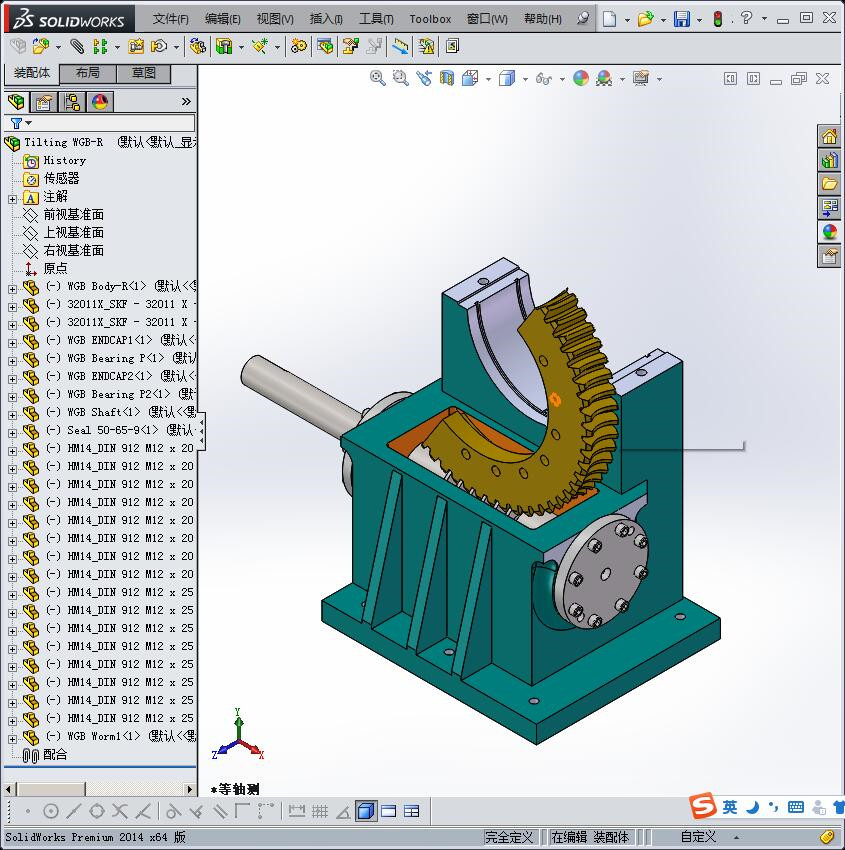
Task: Open the Toolbox menu
Action: click(x=430, y=19)
